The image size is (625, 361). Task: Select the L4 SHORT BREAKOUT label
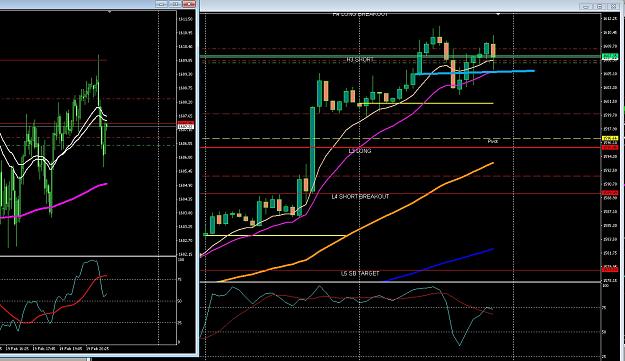click(360, 196)
